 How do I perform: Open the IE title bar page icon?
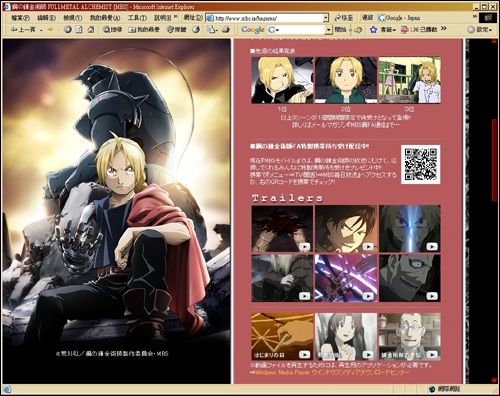click(7, 6)
